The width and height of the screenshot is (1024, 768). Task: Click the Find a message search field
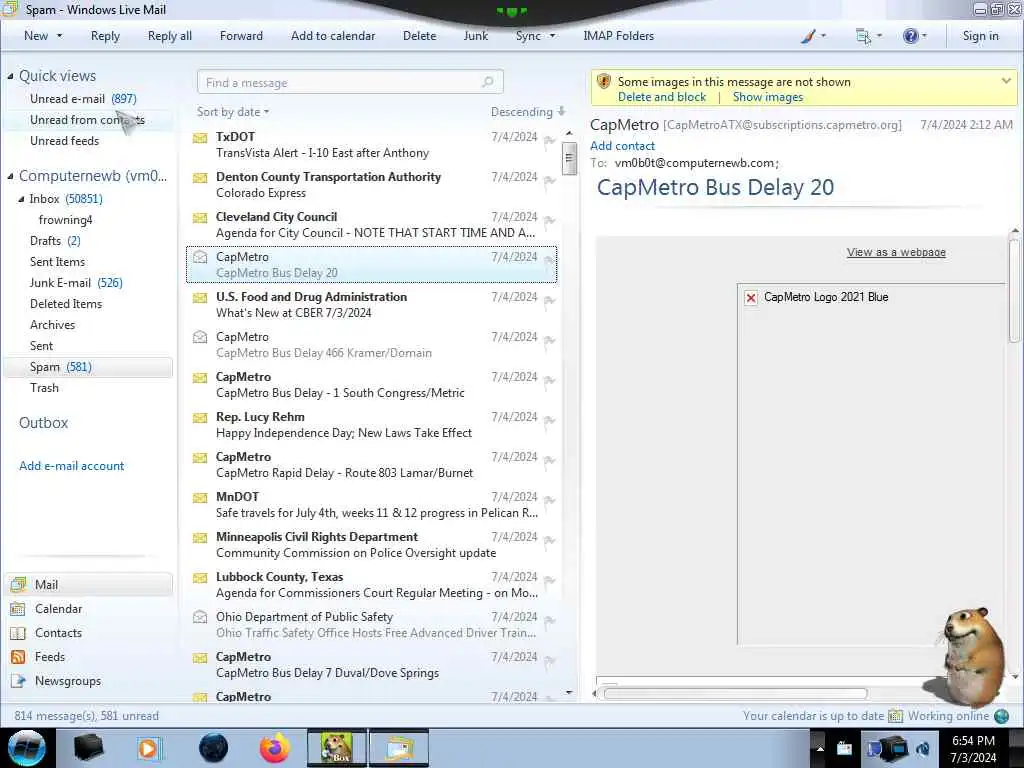(x=350, y=82)
